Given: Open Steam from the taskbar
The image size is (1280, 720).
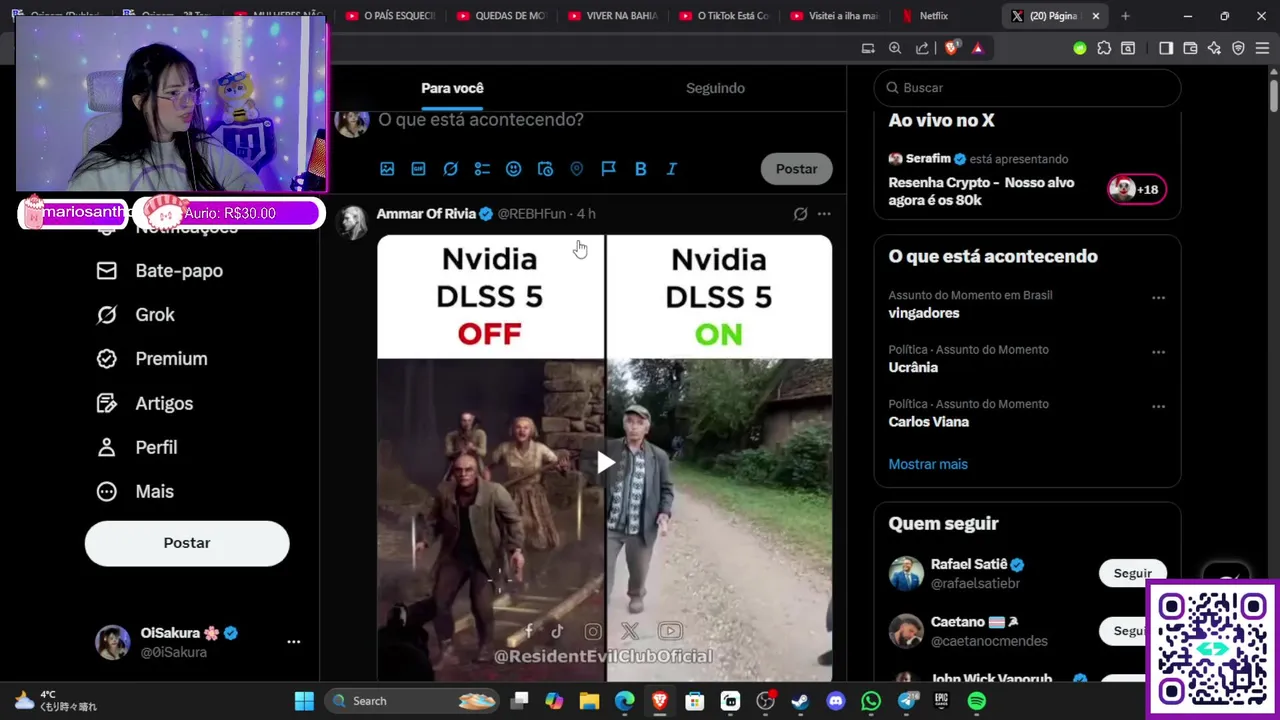Looking at the screenshot, I should [800, 701].
